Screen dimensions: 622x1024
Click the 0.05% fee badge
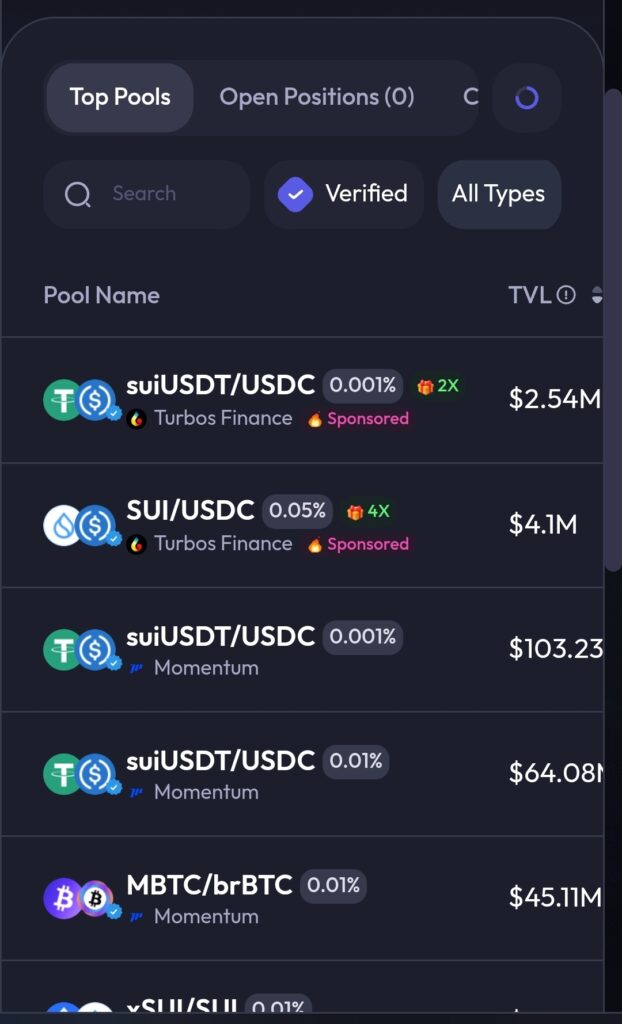click(x=297, y=511)
